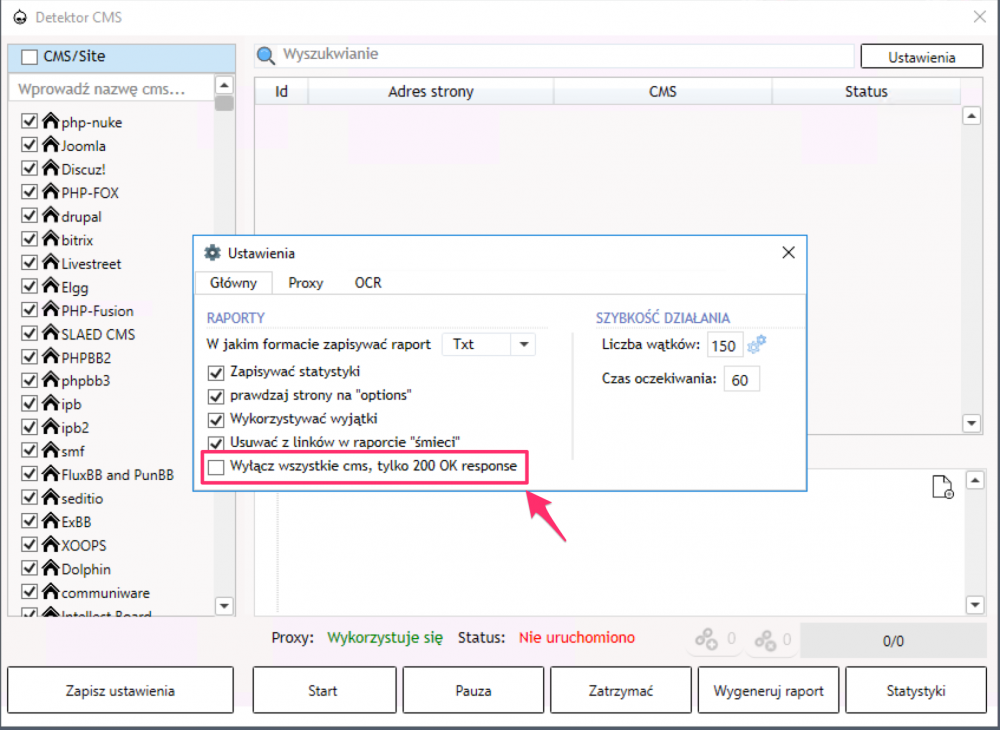Click the house icon beside PHPBB2

[50, 356]
